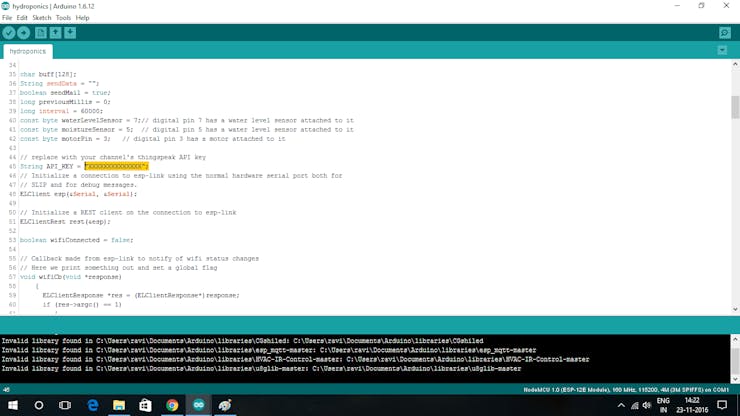Open the clock showing 14:22

[x=692, y=405]
